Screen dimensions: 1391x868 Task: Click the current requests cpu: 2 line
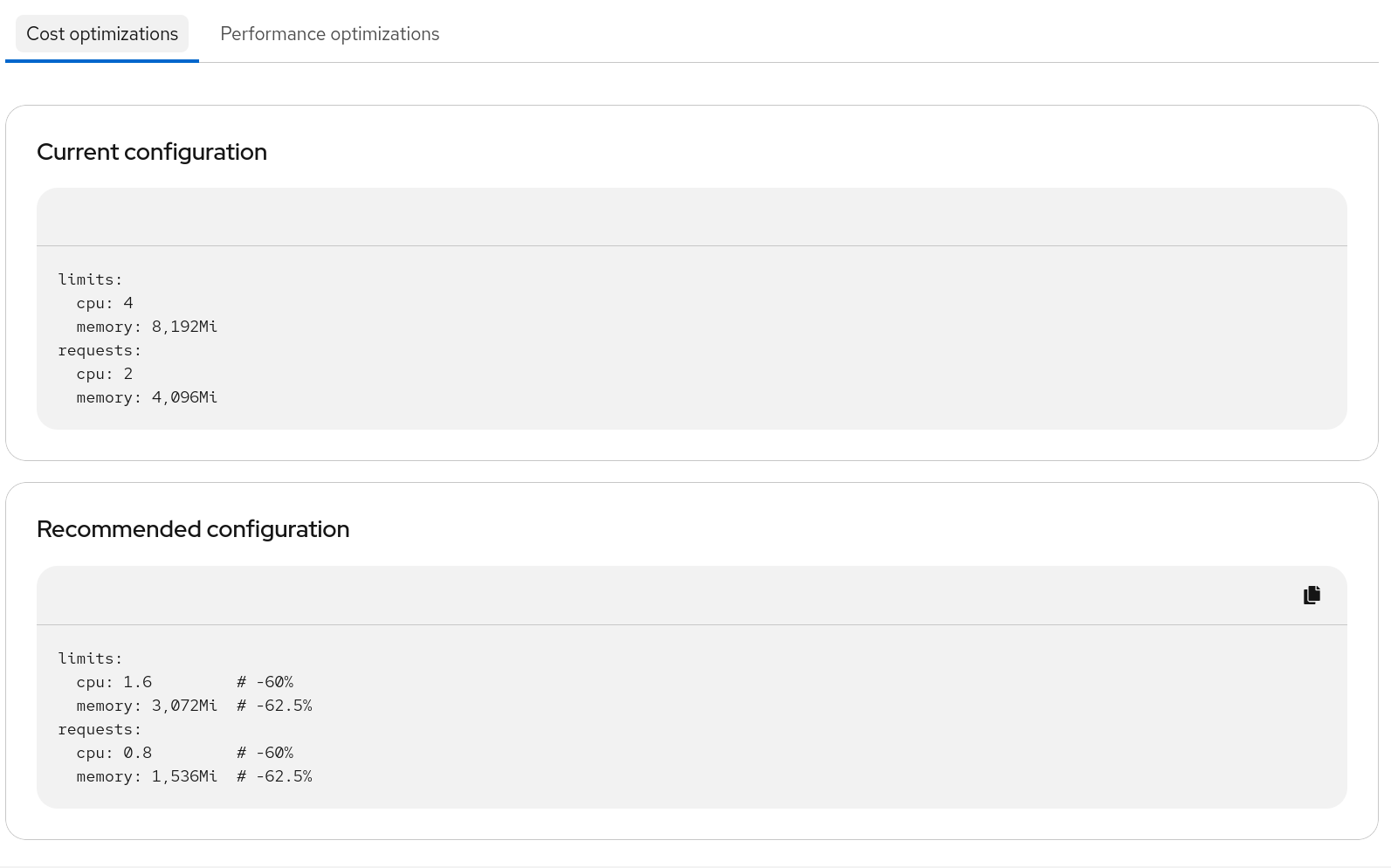click(105, 374)
